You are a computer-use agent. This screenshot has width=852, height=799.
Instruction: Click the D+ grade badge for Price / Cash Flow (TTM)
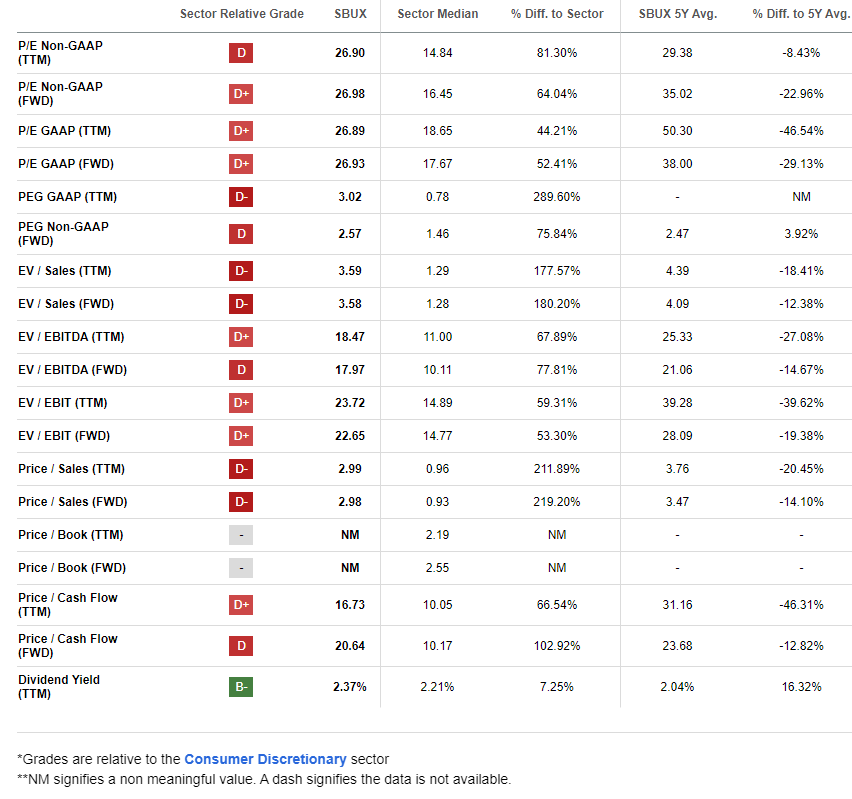point(241,605)
